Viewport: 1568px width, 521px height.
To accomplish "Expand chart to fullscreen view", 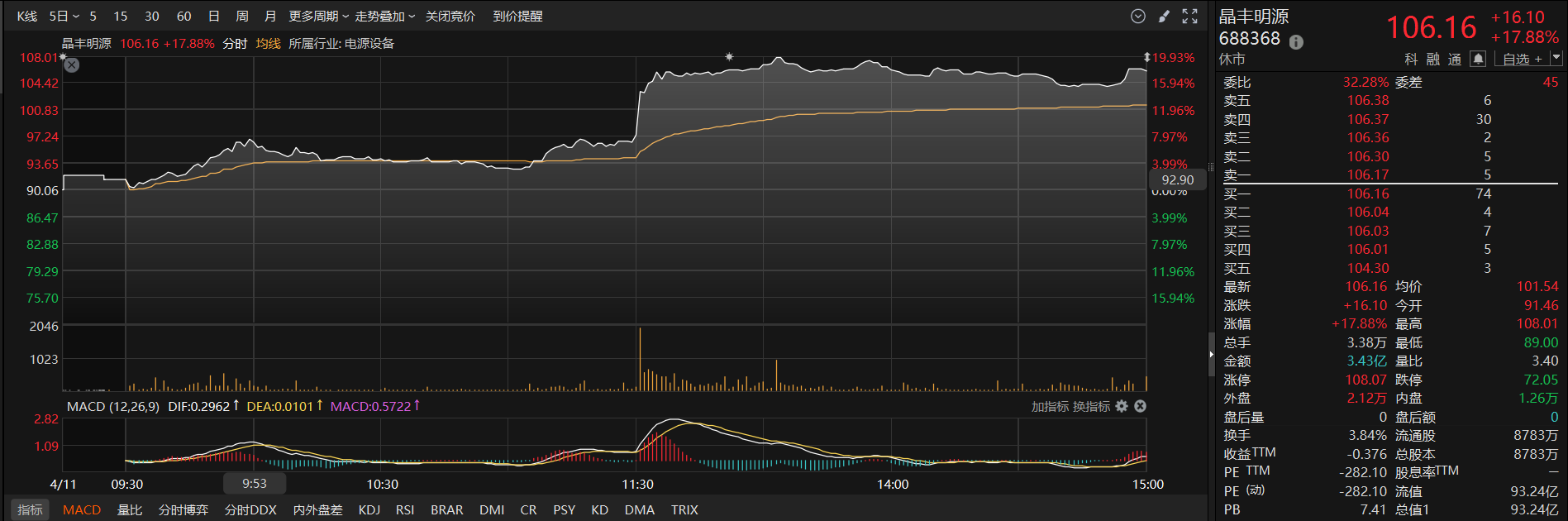I will [1189, 17].
